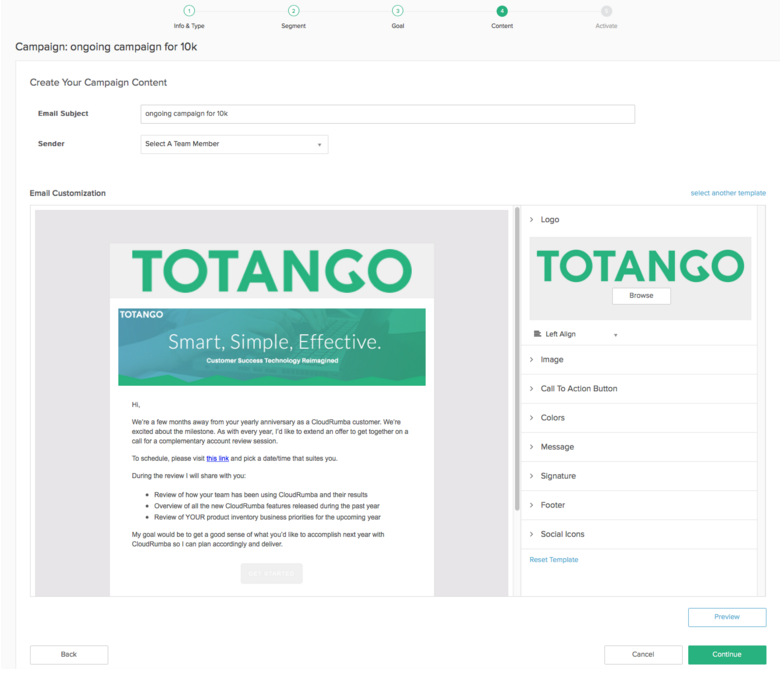Screen dimensions: 780x677
Task: Click the GET STARTED button in email preview
Action: [x=272, y=574]
